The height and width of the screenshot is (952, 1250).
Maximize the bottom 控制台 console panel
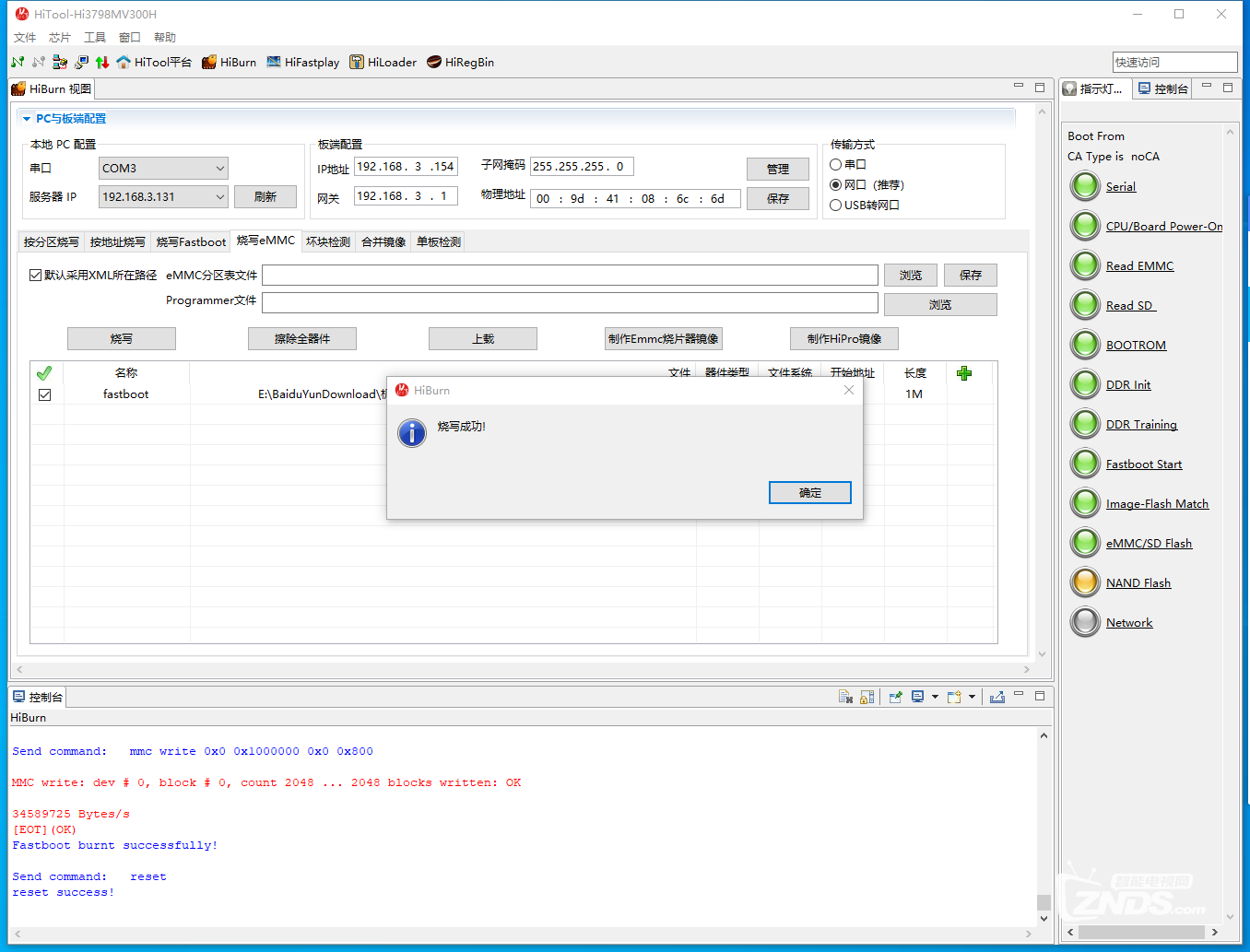1040,696
